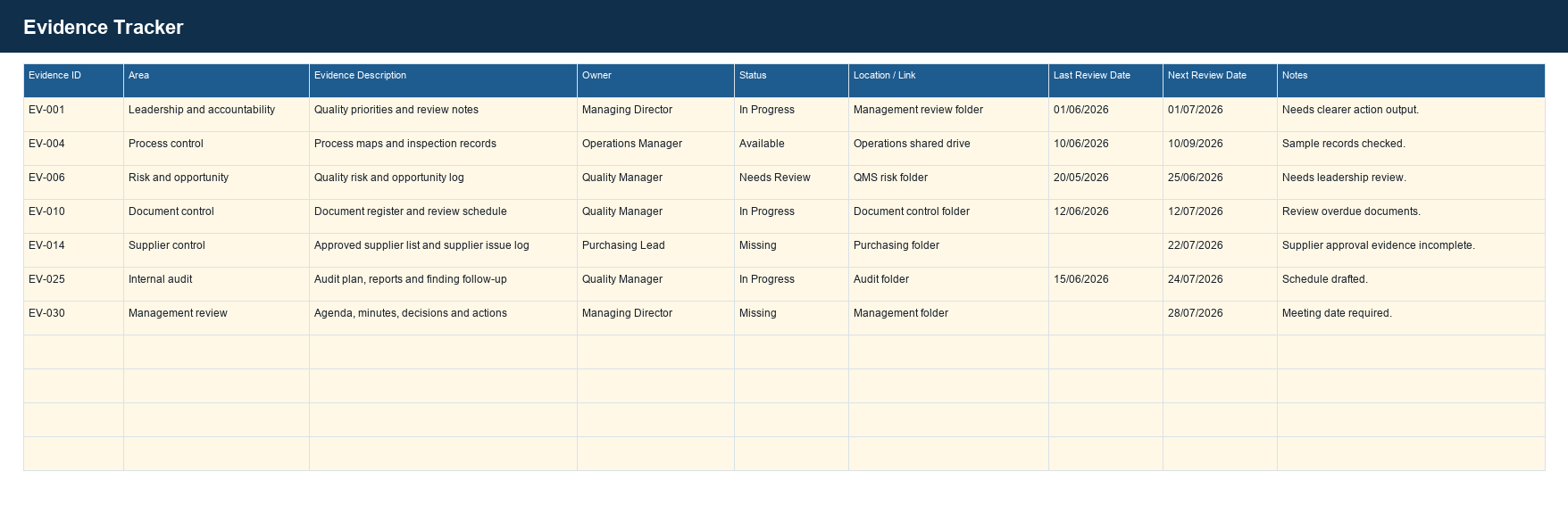
Task: Select the Risk and opportunity cell
Action: tap(216, 182)
